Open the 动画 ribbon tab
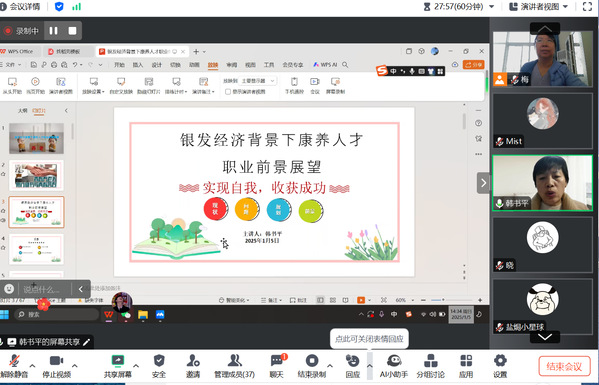The height and width of the screenshot is (385, 599). pyautogui.click(x=194, y=65)
